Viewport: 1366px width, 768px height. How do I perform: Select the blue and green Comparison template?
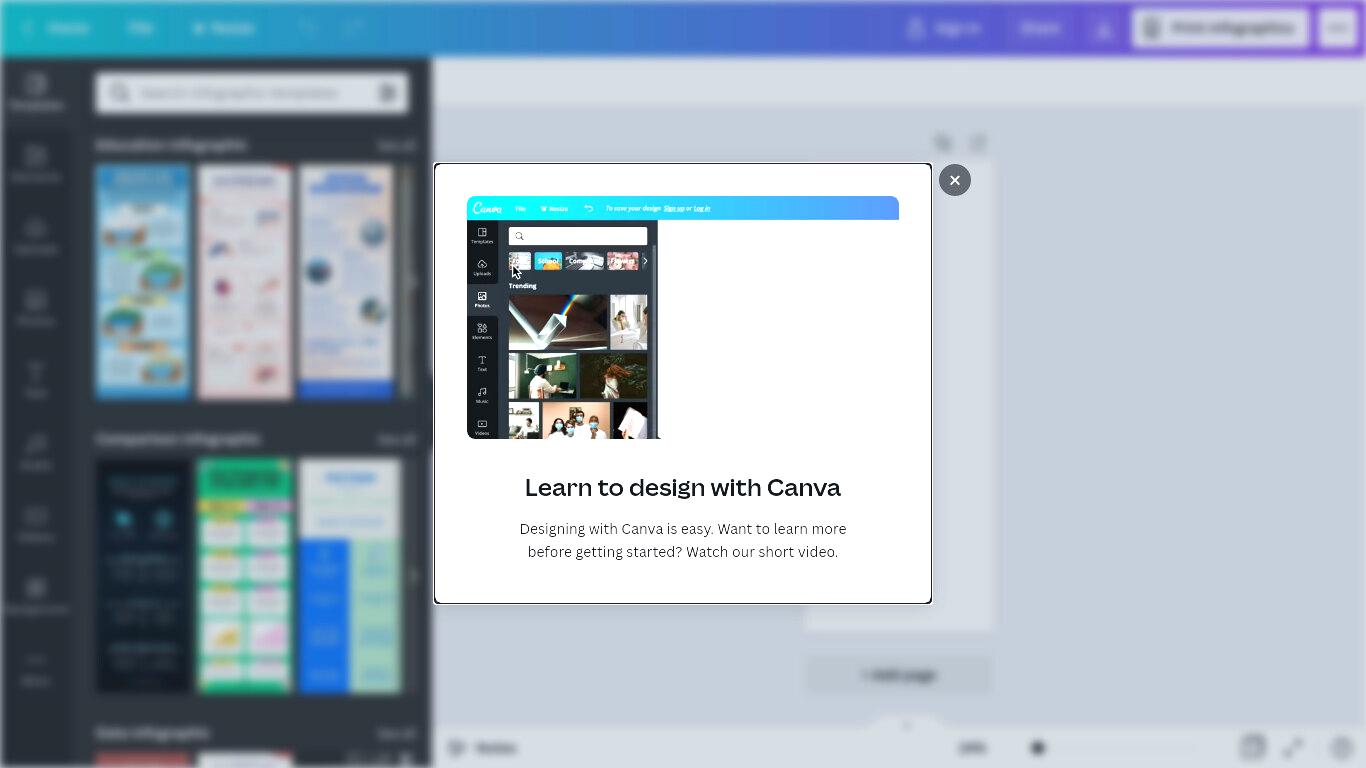[349, 576]
